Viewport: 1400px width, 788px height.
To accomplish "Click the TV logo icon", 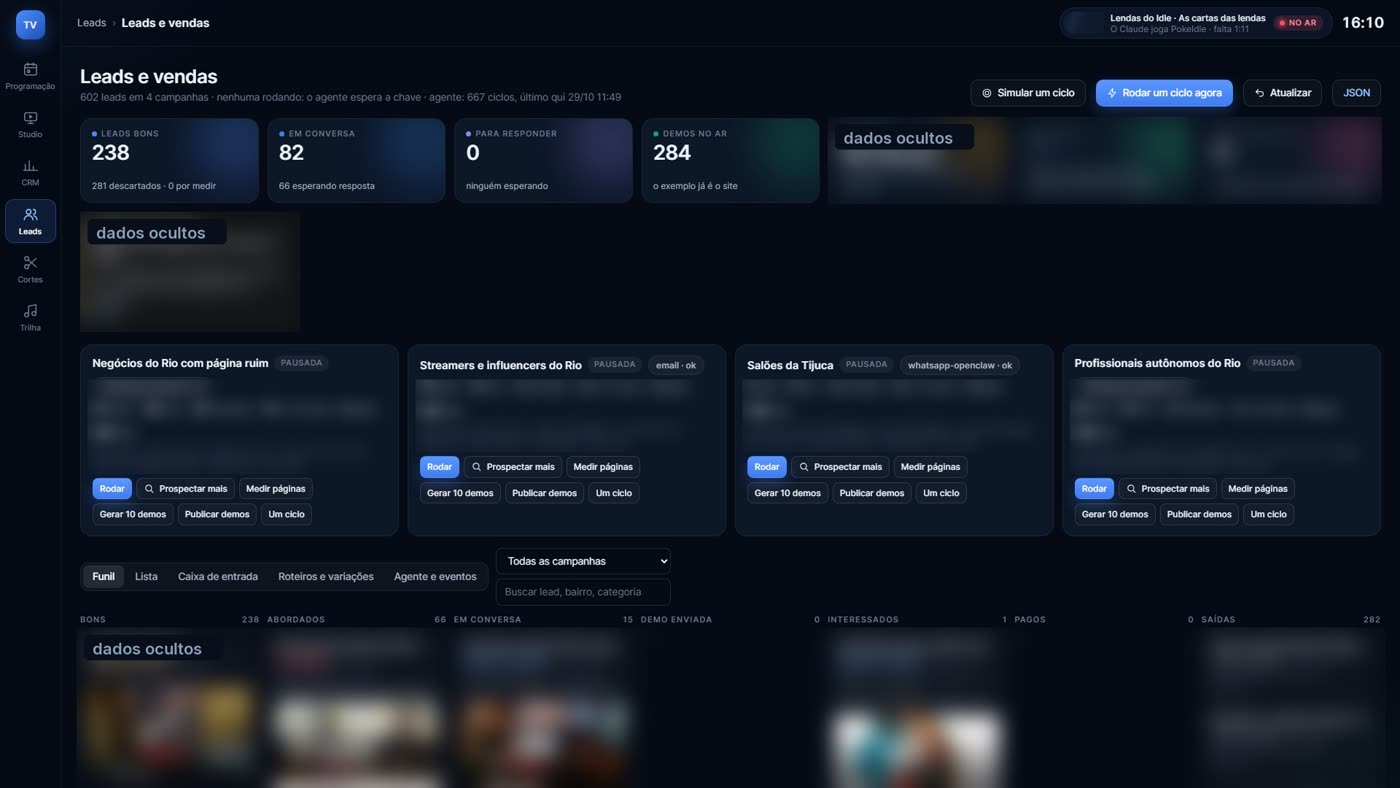I will tap(30, 25).
